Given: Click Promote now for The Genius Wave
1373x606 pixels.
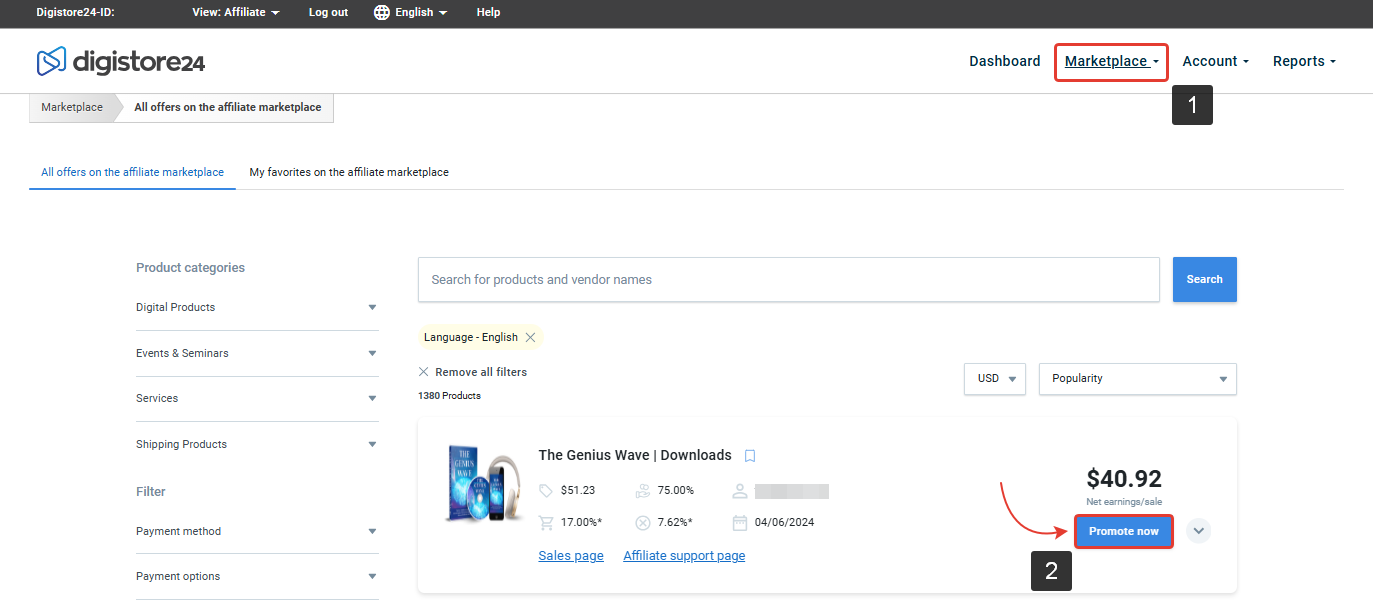Looking at the screenshot, I should [1124, 531].
